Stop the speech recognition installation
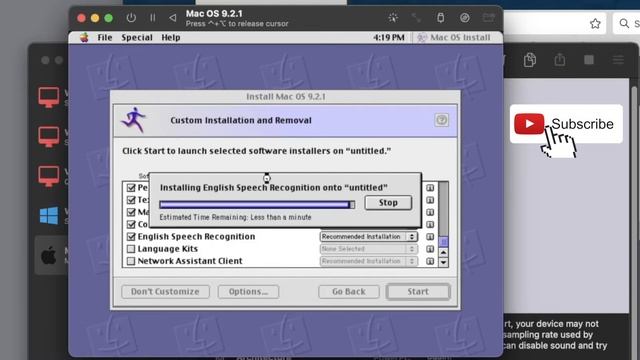The image size is (640, 360). [x=388, y=203]
